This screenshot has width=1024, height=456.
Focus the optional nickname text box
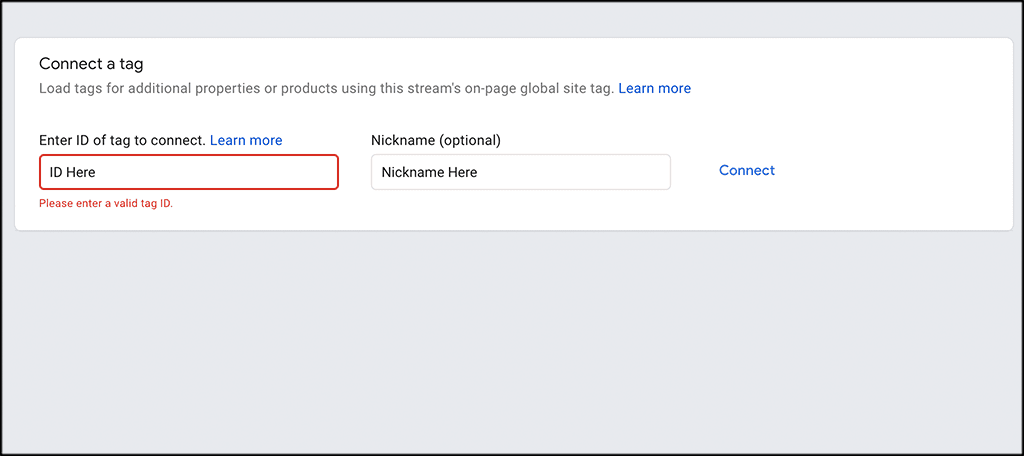[520, 172]
